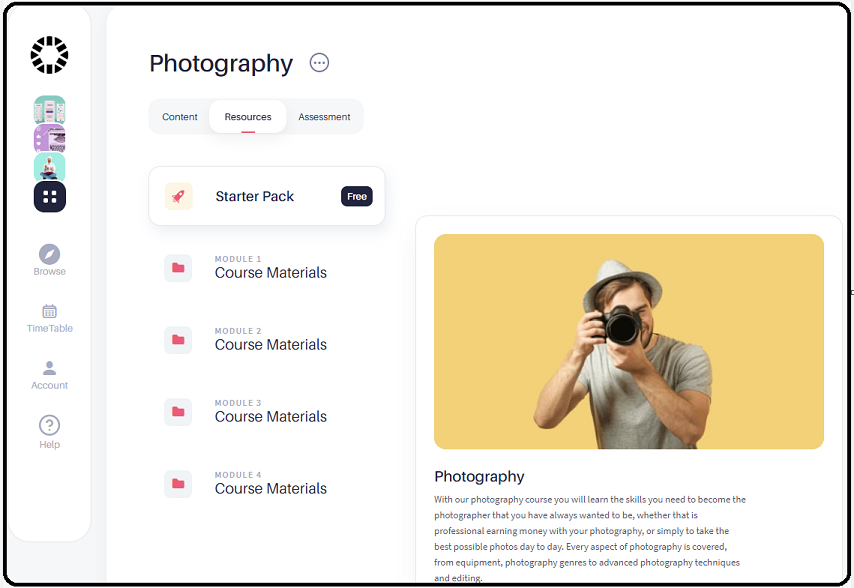Click the Starter Pack rocket icon
The width and height of the screenshot is (854, 588).
click(x=179, y=196)
